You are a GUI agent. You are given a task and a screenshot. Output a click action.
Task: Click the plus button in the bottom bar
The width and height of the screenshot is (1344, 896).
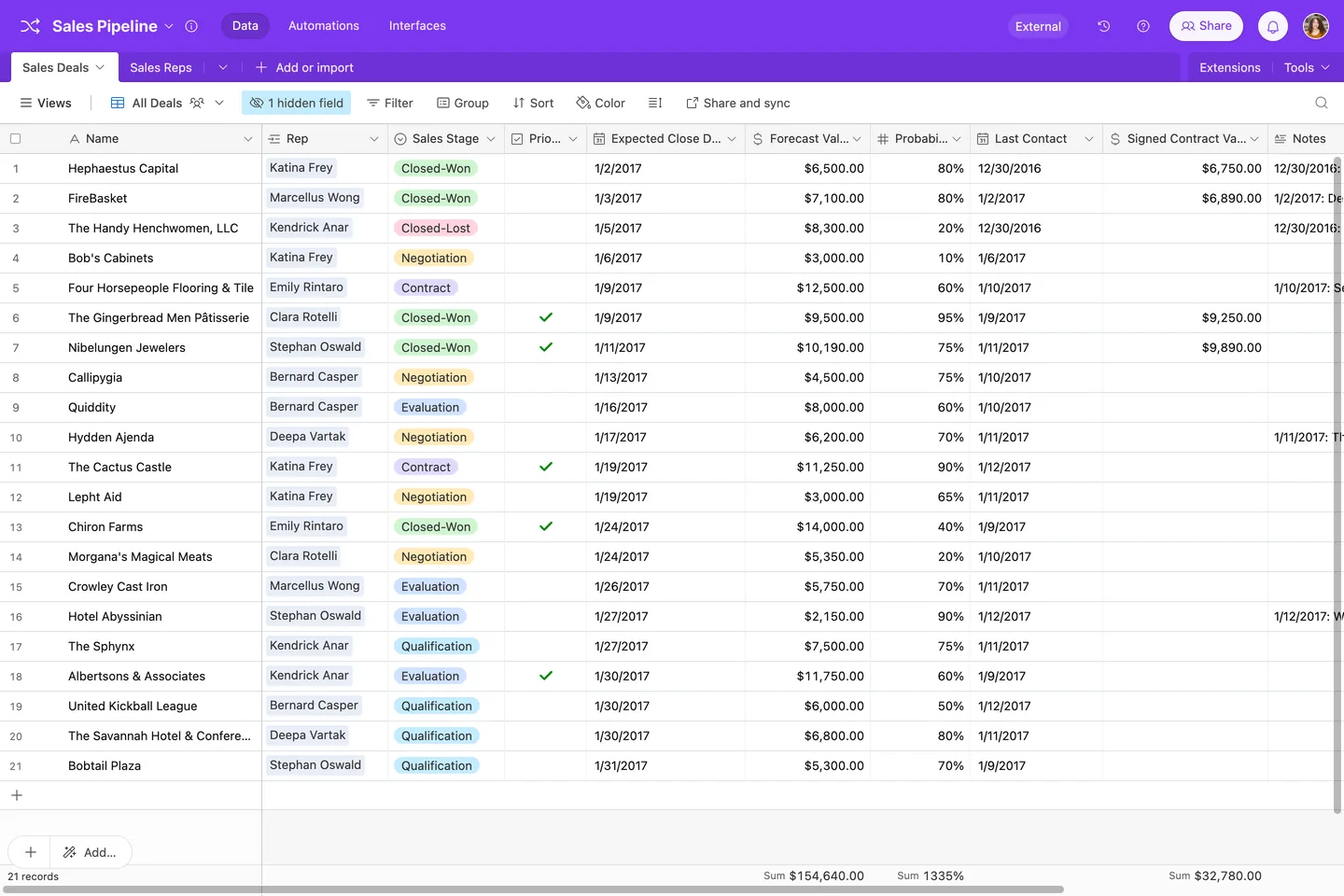pos(30,852)
